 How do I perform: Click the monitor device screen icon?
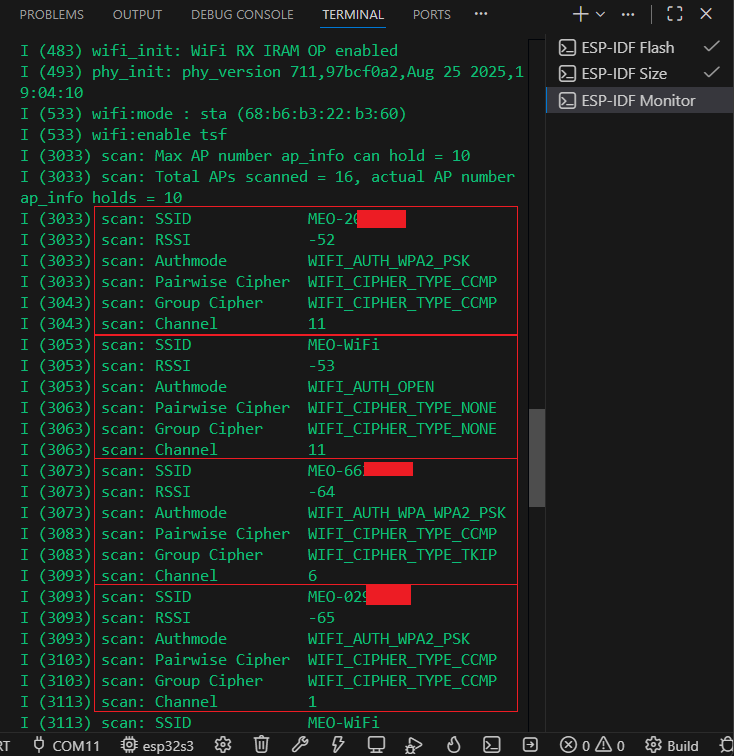(x=376, y=745)
